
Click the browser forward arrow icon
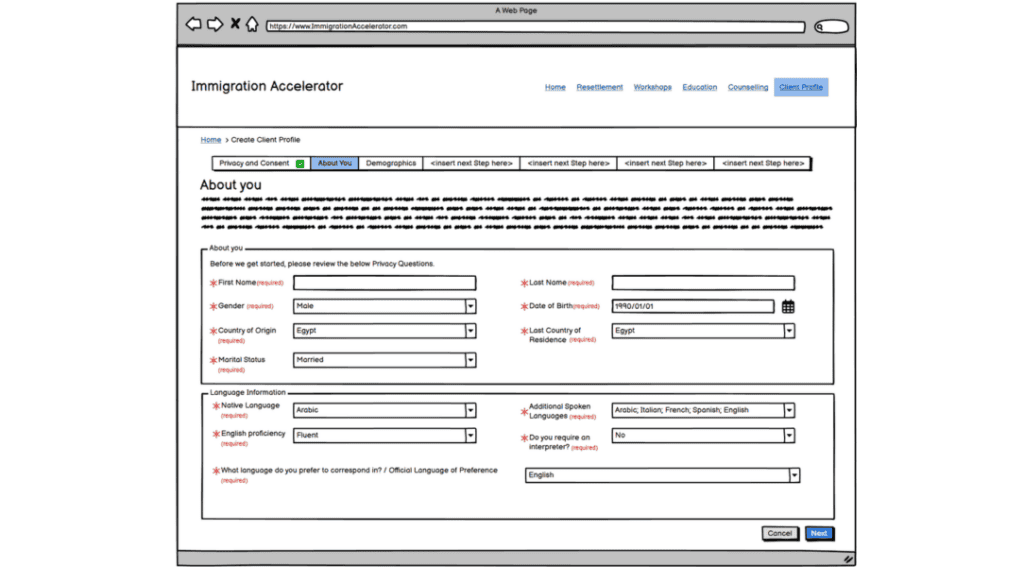(x=214, y=25)
